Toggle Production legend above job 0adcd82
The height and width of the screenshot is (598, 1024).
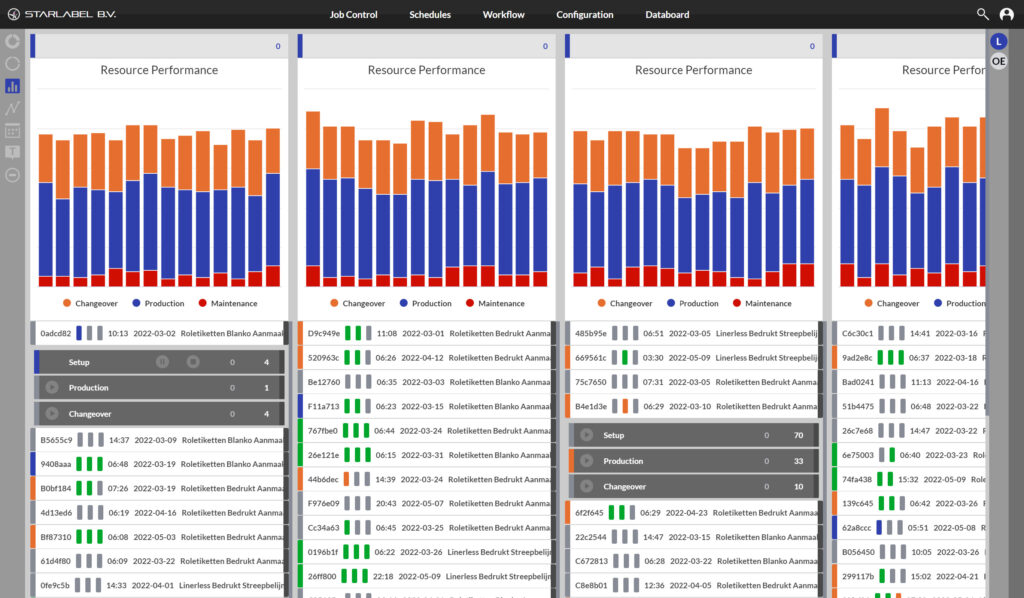(158, 304)
